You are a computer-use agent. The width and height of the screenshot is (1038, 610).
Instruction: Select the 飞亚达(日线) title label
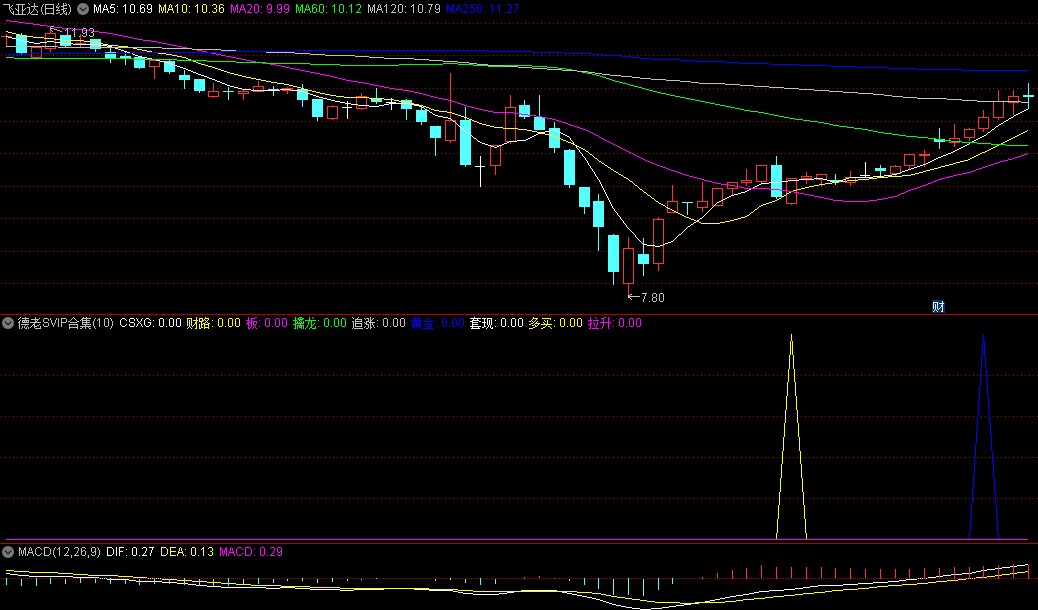[36, 9]
